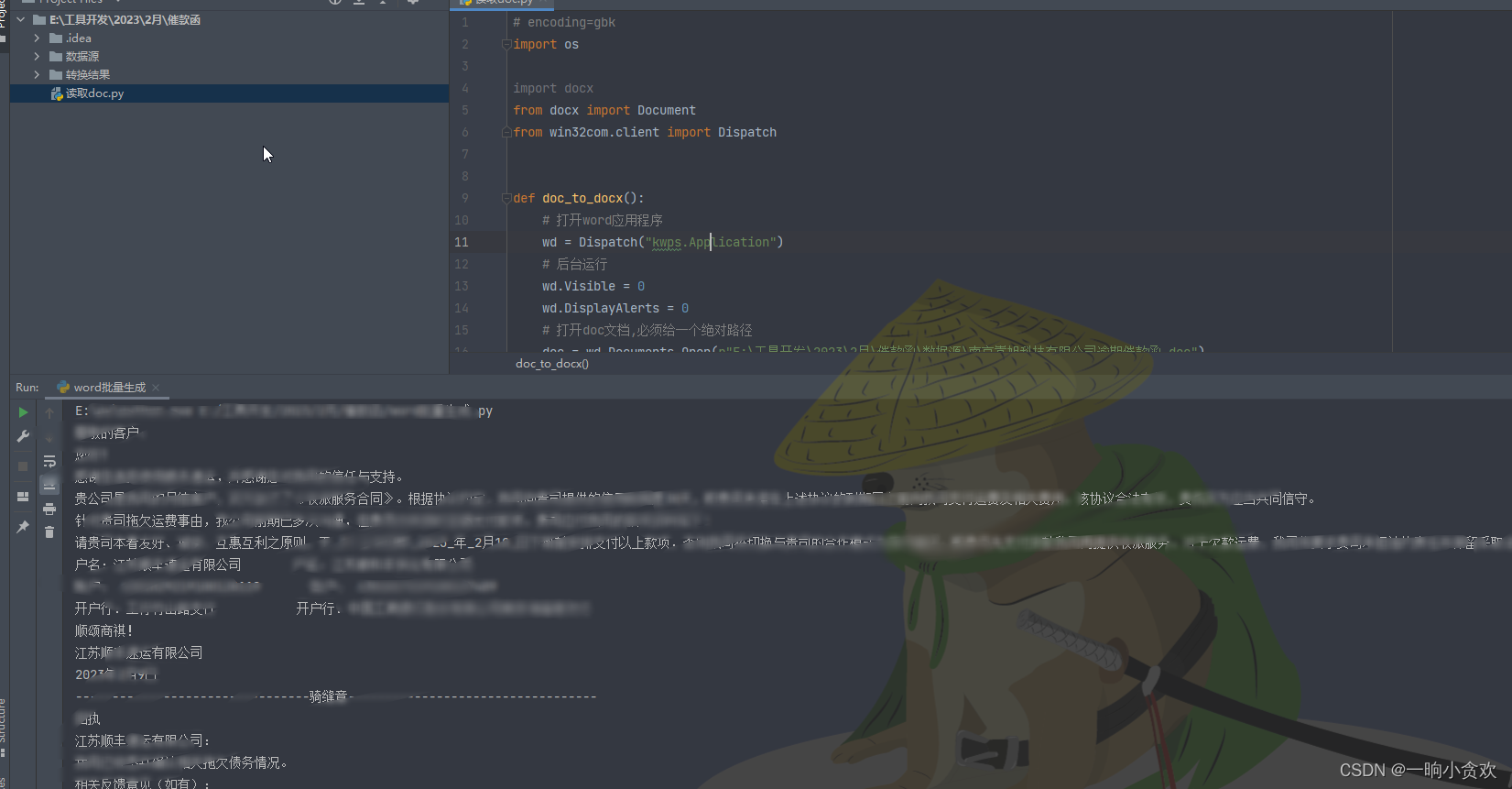The width and height of the screenshot is (1512, 789).
Task: Select the .idea folder row
Action: 229,38
